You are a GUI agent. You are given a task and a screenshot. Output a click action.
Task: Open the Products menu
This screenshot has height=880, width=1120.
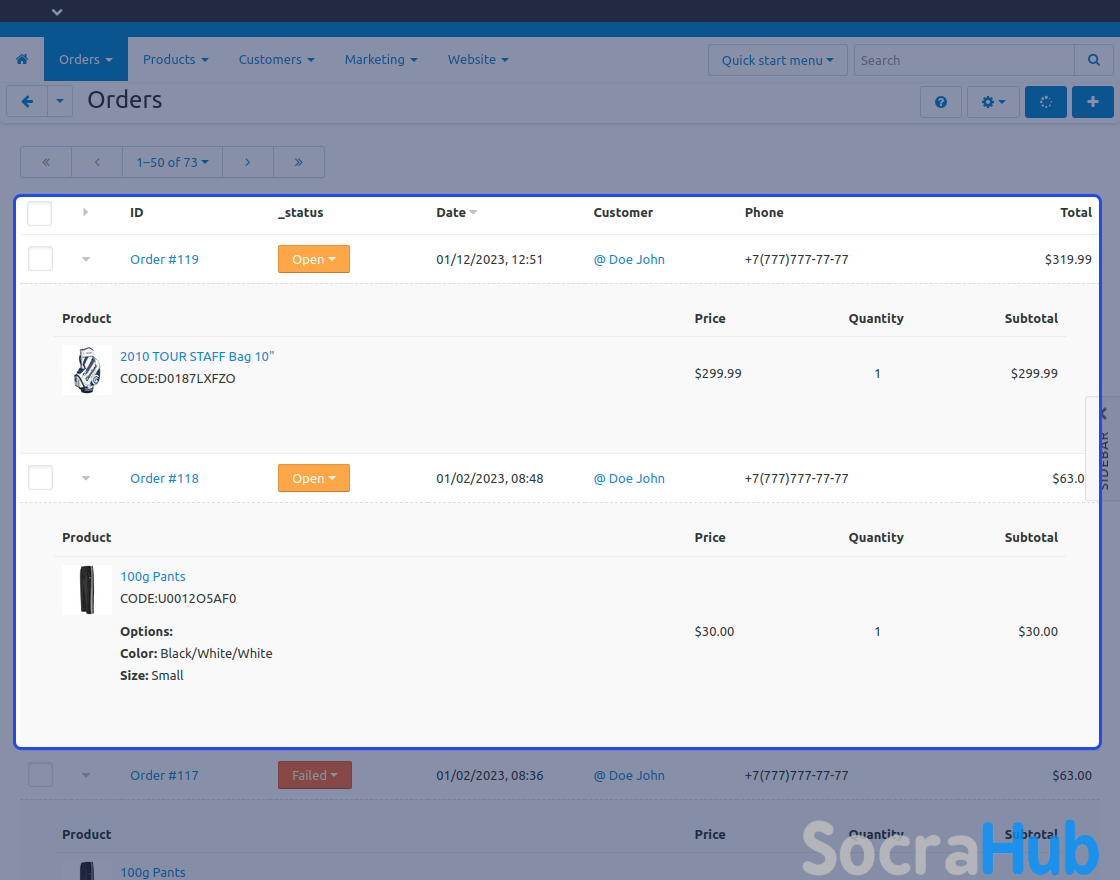[x=175, y=60]
